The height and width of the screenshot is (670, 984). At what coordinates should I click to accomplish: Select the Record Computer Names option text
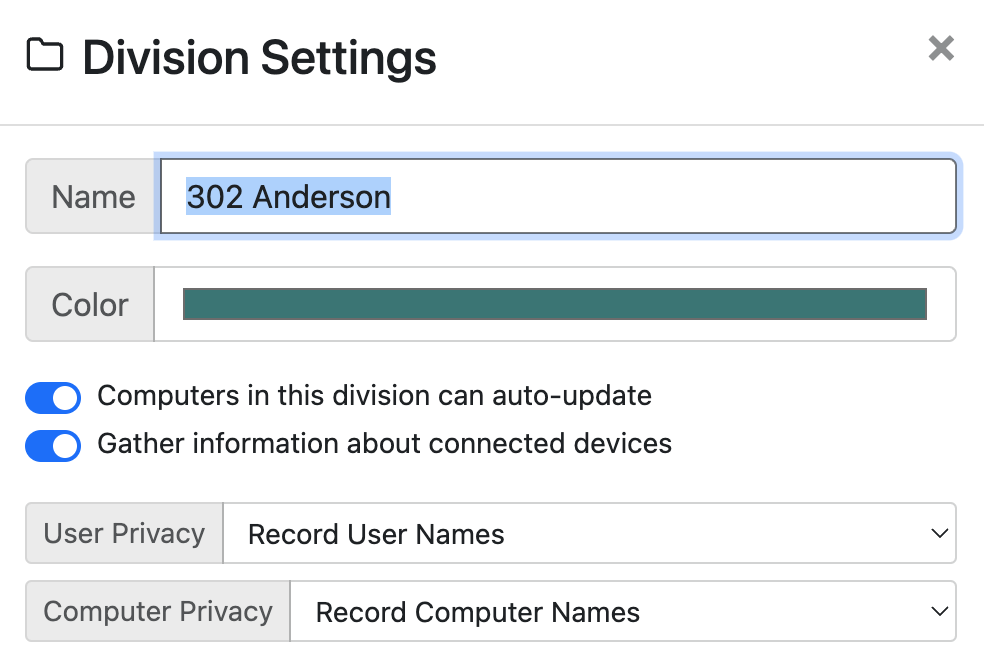pos(478,612)
